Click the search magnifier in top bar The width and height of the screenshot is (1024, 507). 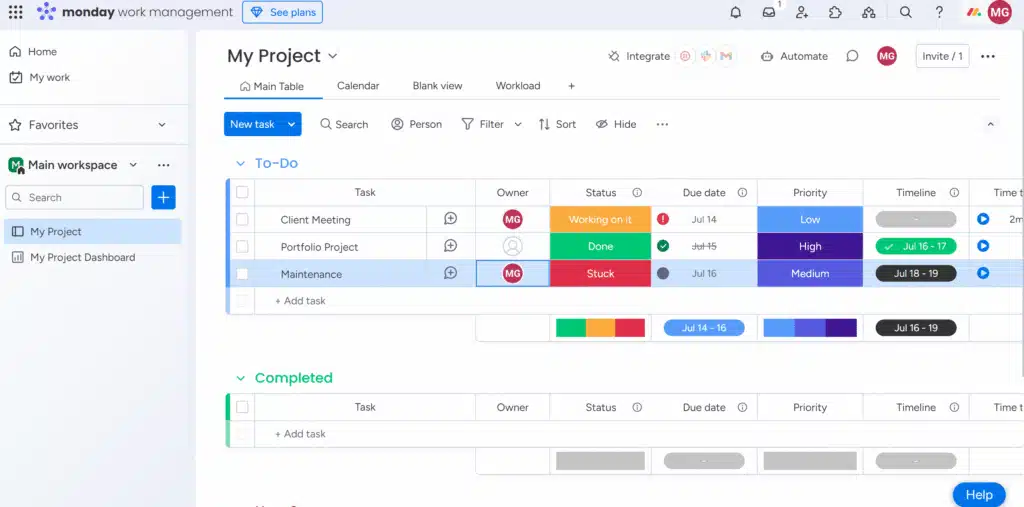(x=905, y=12)
